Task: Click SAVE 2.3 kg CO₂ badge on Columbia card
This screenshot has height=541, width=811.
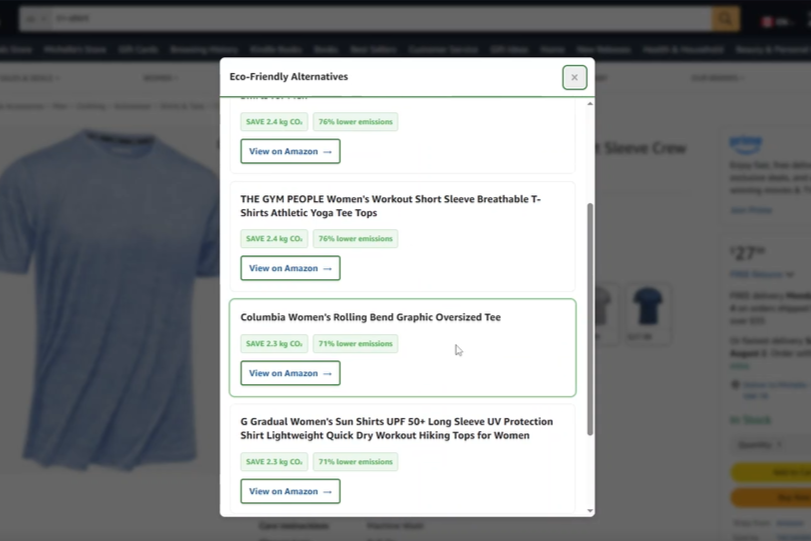Action: (274, 343)
